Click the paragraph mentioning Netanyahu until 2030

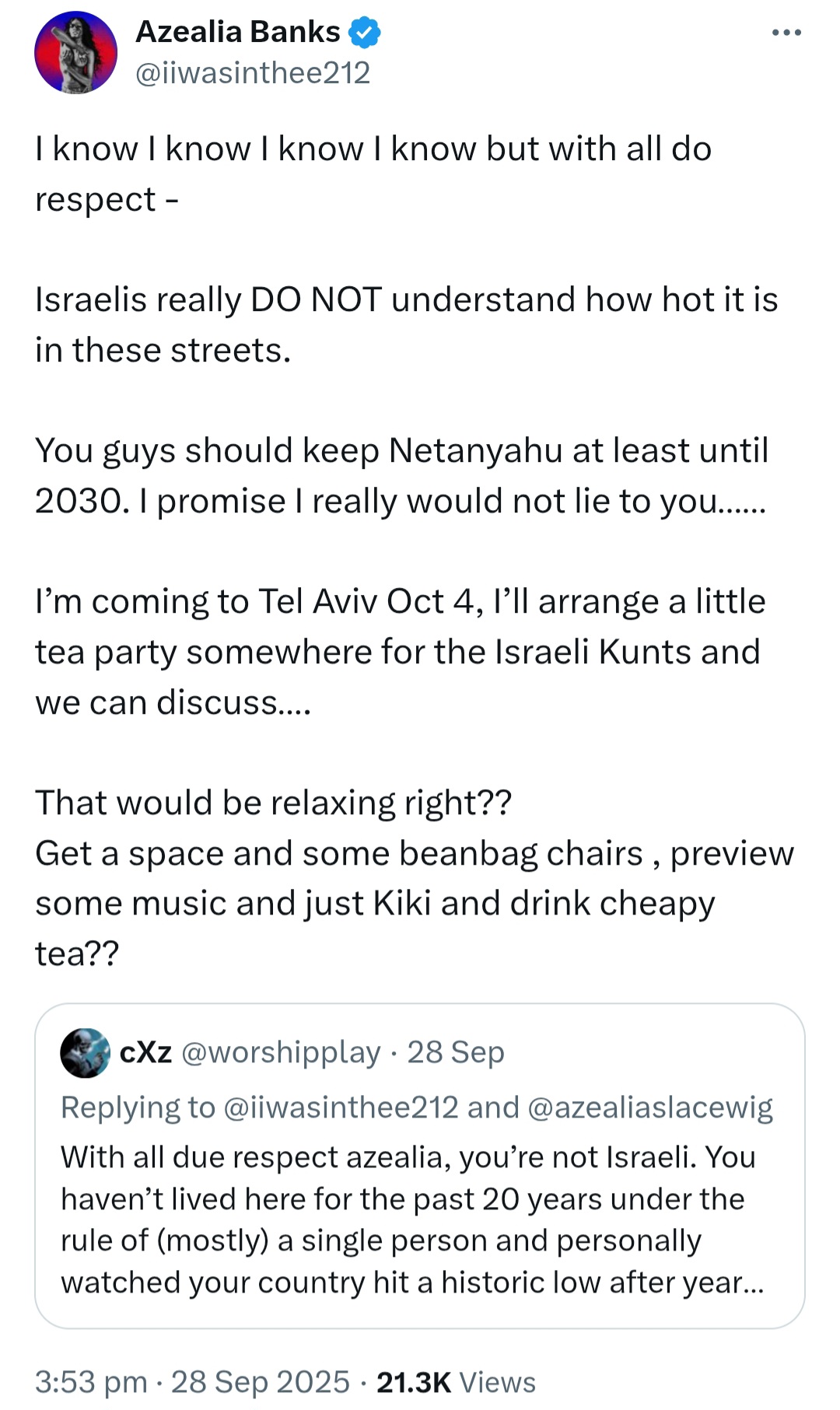(x=402, y=475)
